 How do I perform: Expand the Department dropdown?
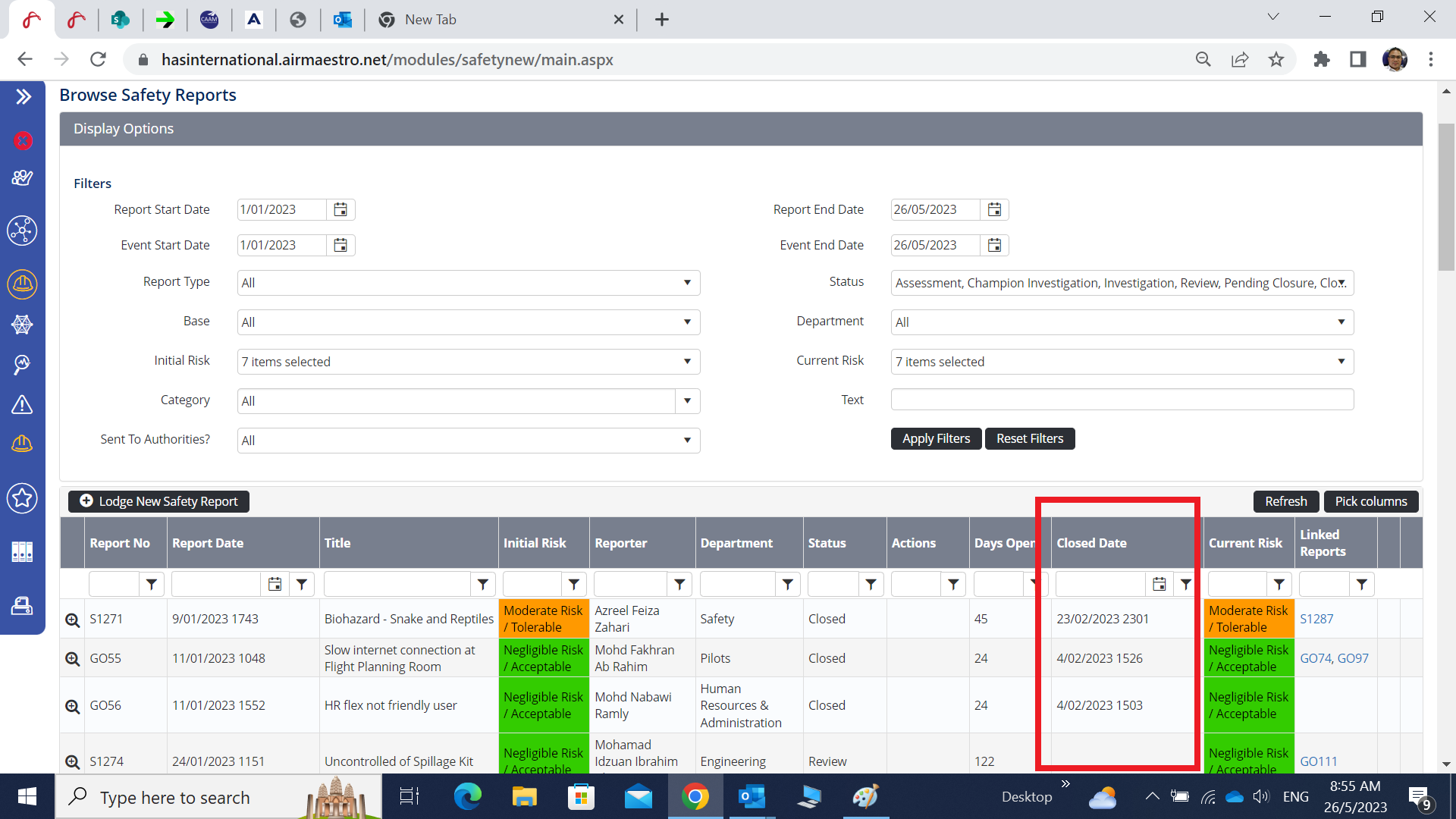coord(1122,322)
